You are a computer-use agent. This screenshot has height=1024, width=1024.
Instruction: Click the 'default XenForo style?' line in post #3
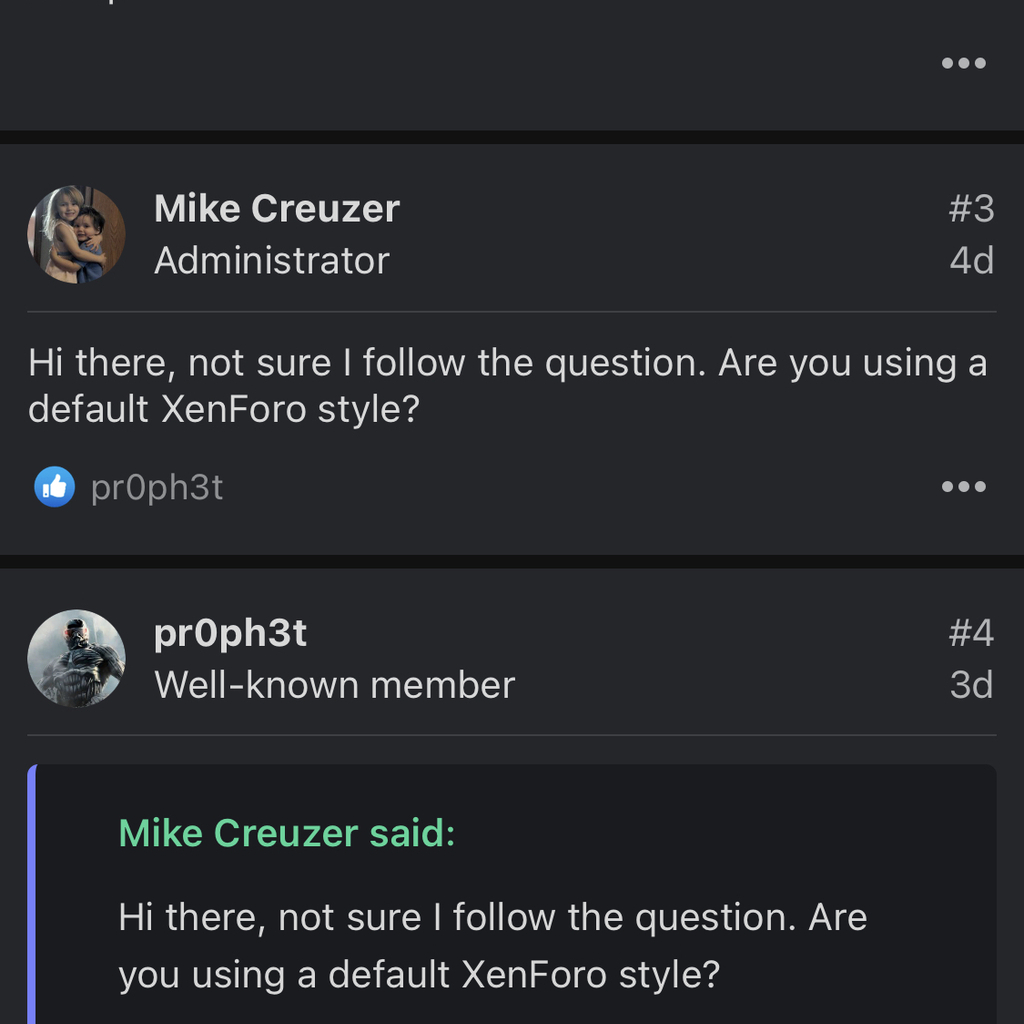pyautogui.click(x=224, y=409)
